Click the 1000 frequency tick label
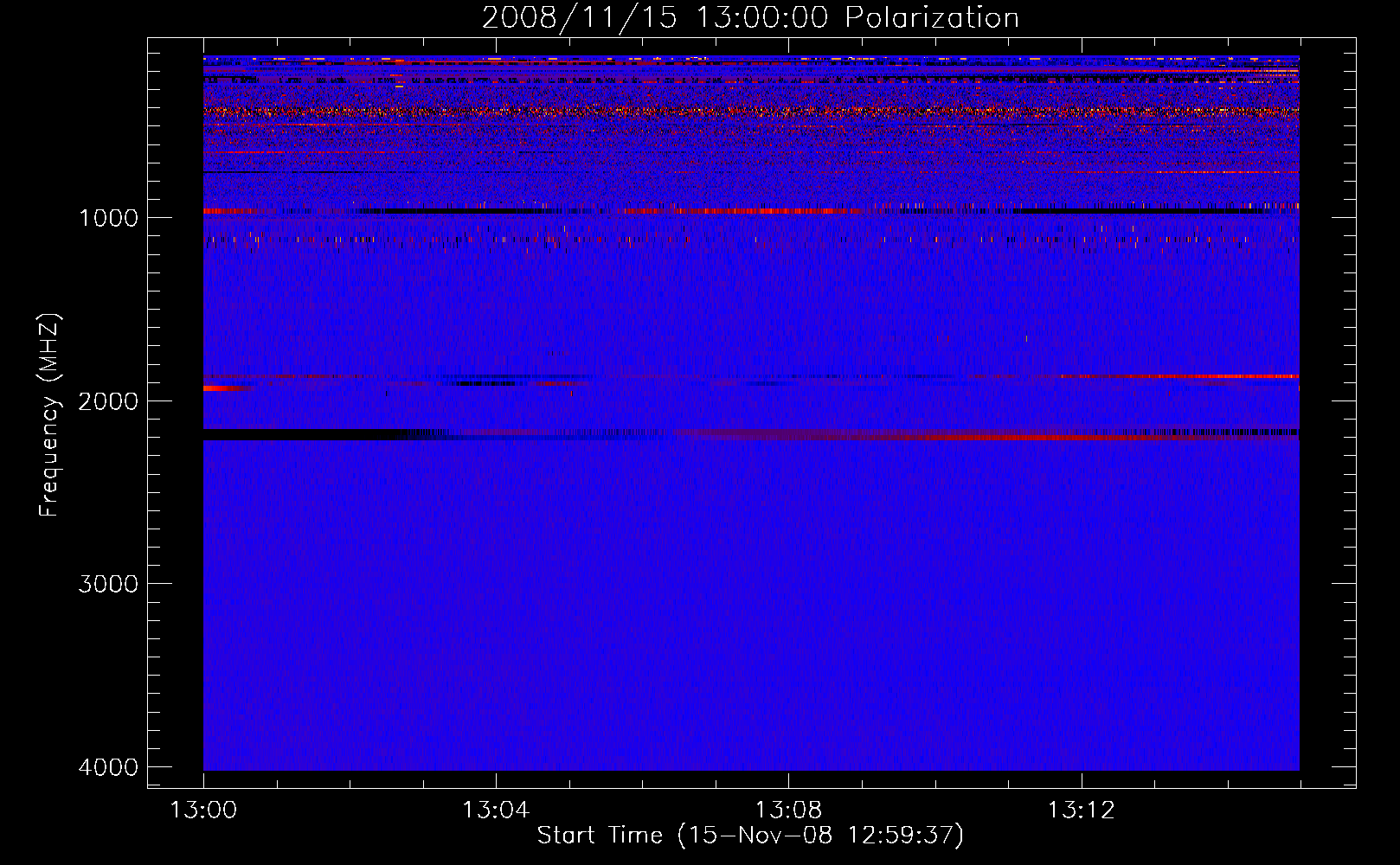Image resolution: width=1400 pixels, height=865 pixels. [x=108, y=218]
